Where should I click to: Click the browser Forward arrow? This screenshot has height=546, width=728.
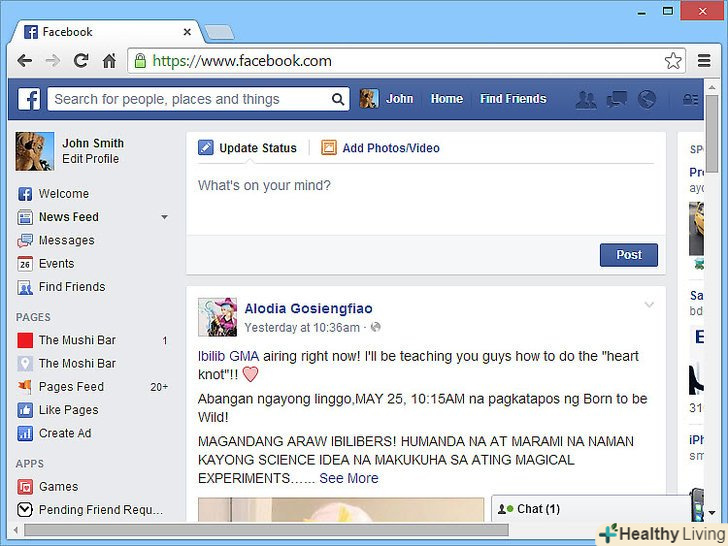click(52, 61)
